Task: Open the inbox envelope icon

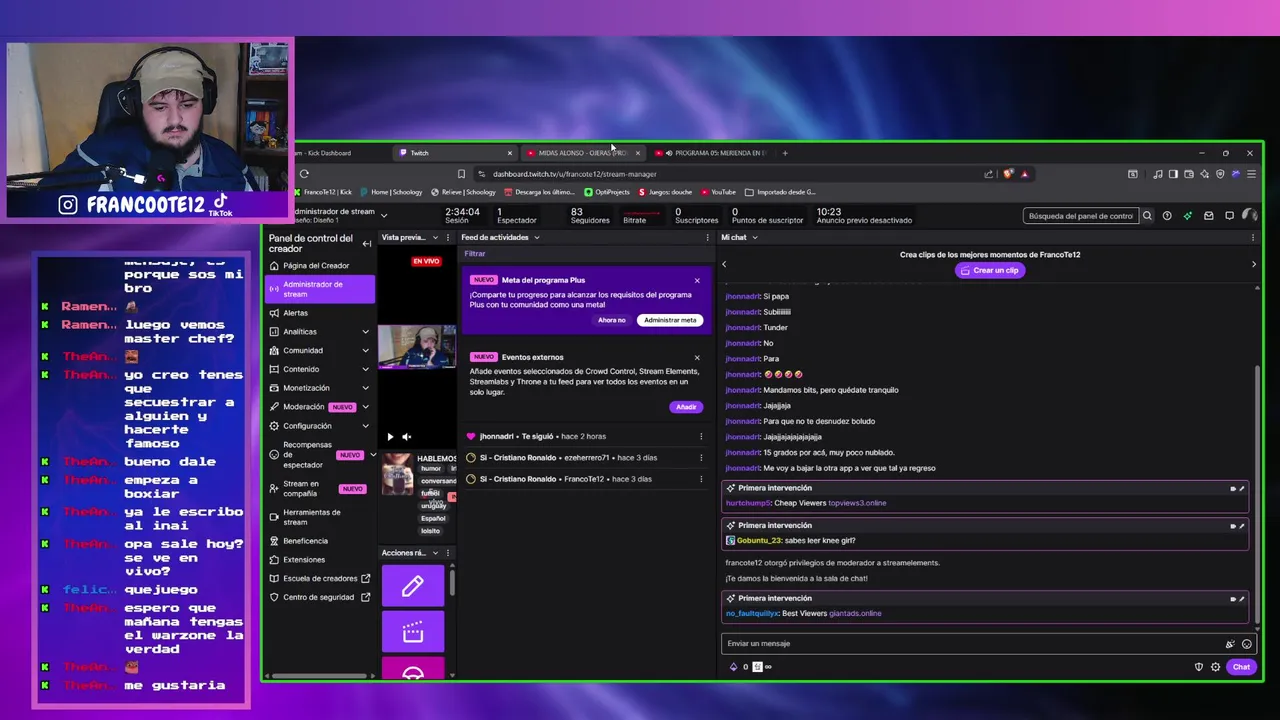Action: tap(1208, 216)
